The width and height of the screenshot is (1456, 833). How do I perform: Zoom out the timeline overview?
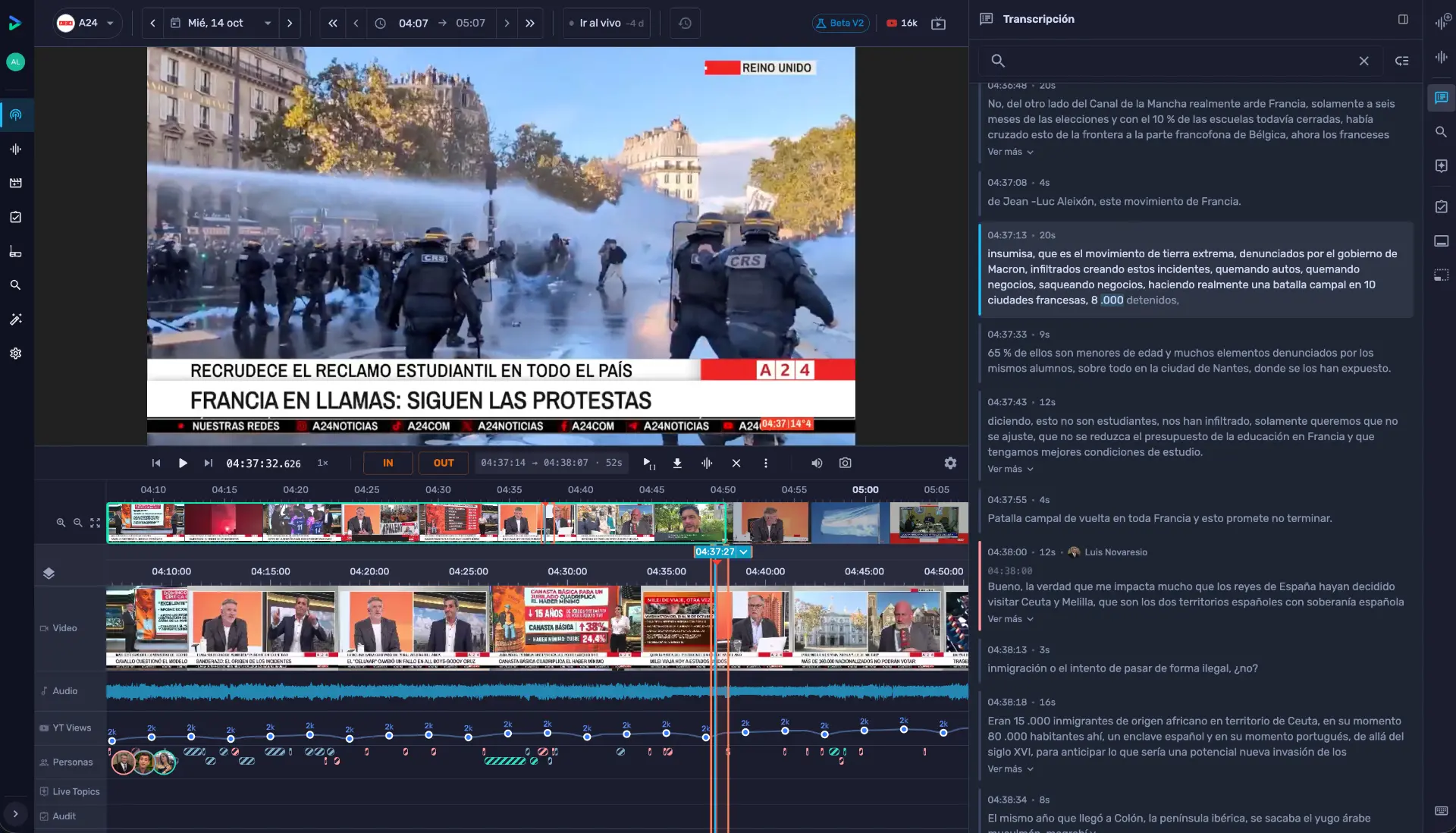click(x=77, y=523)
